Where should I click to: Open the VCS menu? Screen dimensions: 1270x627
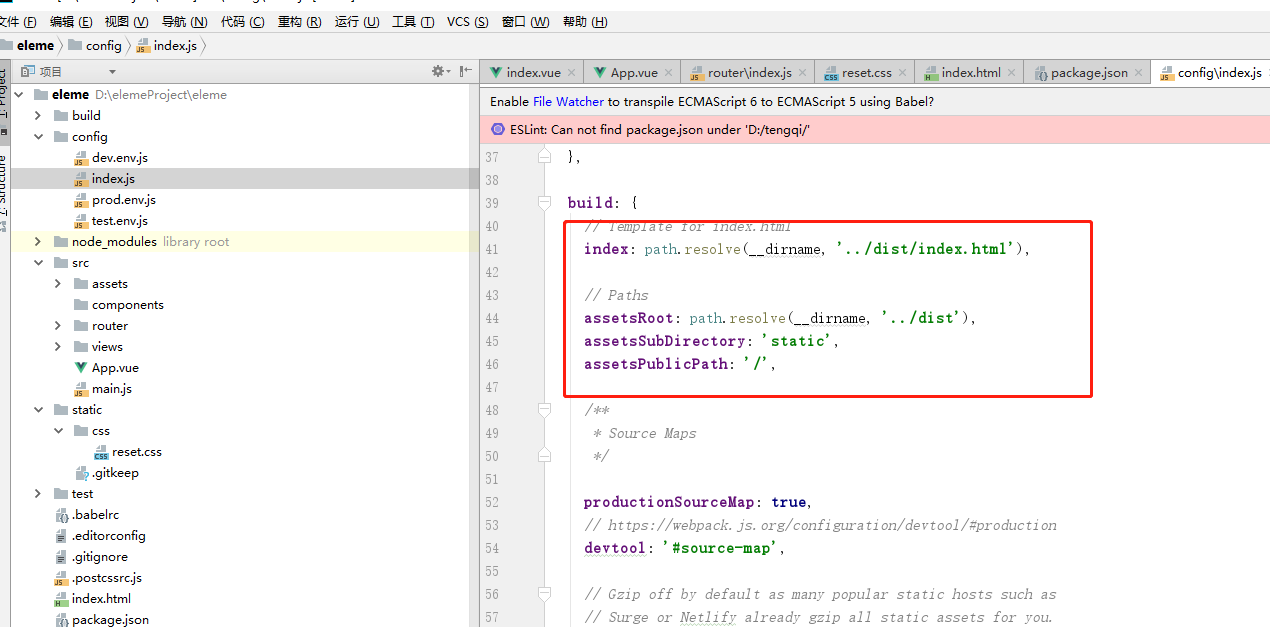pyautogui.click(x=470, y=21)
